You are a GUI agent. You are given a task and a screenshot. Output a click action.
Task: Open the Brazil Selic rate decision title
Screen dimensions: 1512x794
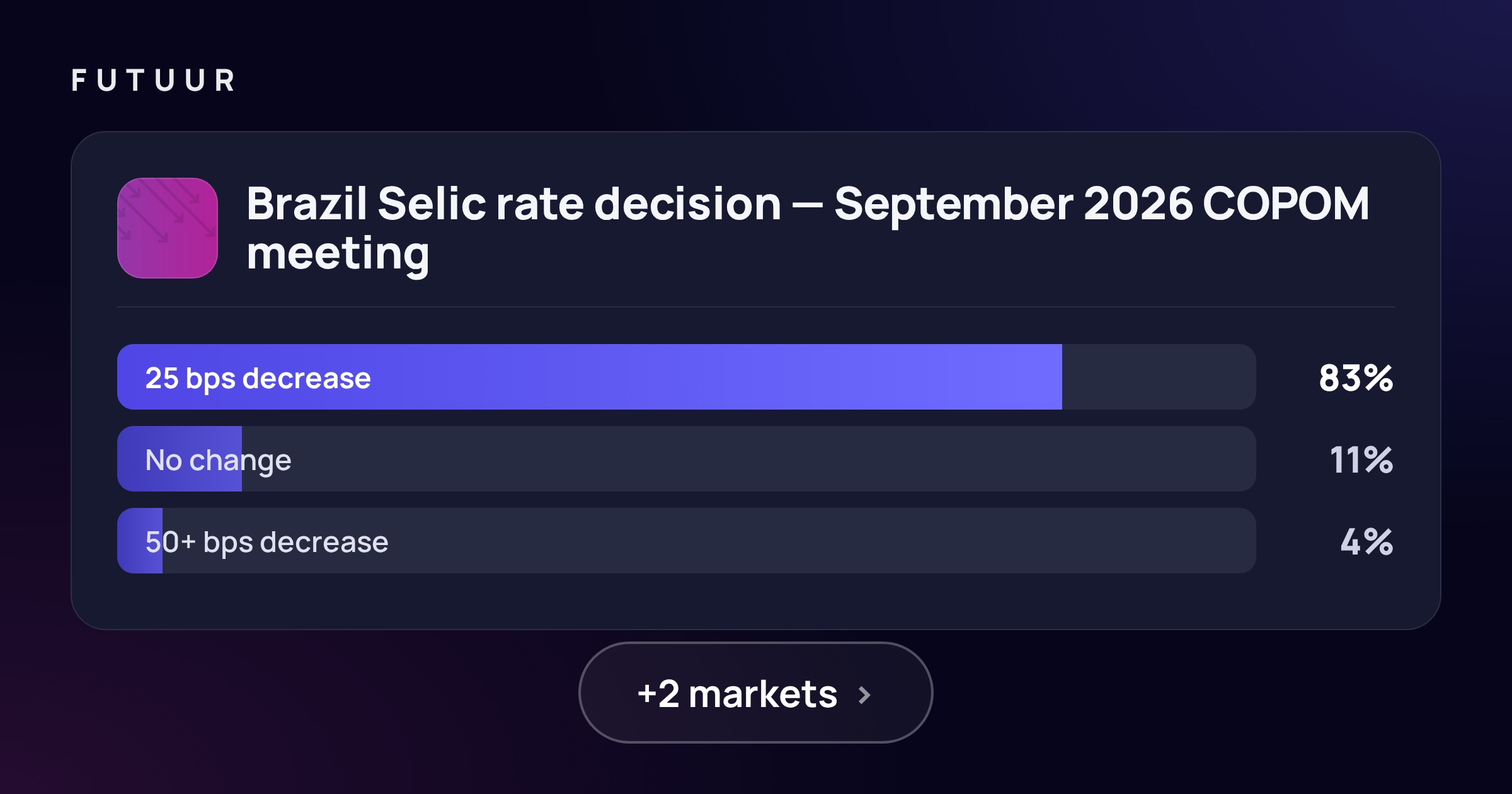[x=808, y=228]
